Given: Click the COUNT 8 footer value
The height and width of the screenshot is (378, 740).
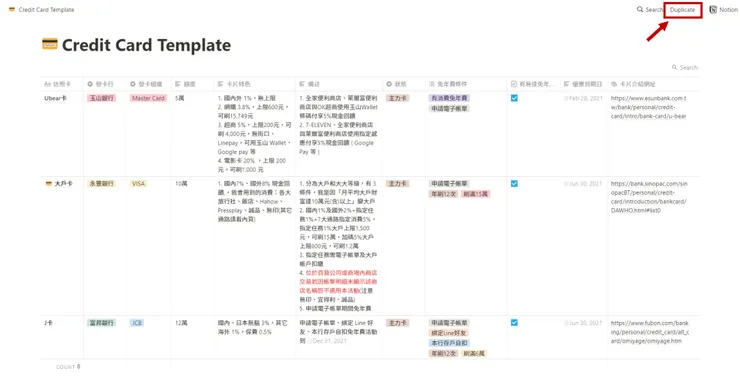Looking at the screenshot, I should [x=68, y=367].
